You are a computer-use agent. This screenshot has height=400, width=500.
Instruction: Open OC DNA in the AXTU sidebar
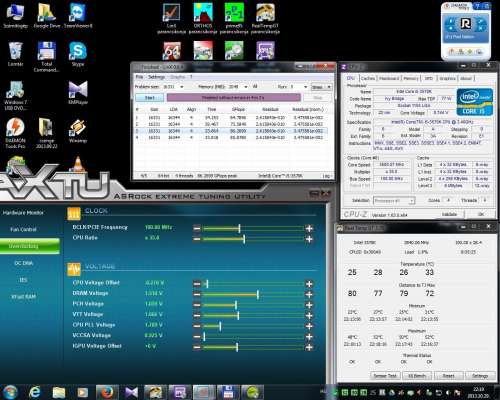pos(23,263)
